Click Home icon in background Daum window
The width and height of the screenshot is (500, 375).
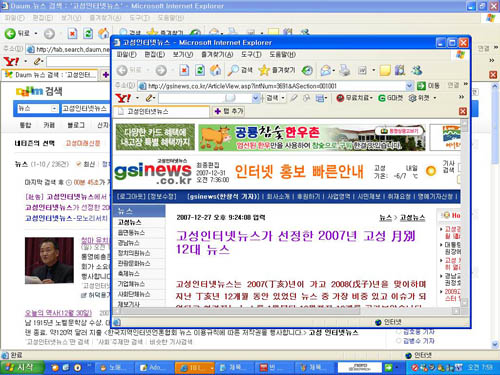(x=104, y=33)
